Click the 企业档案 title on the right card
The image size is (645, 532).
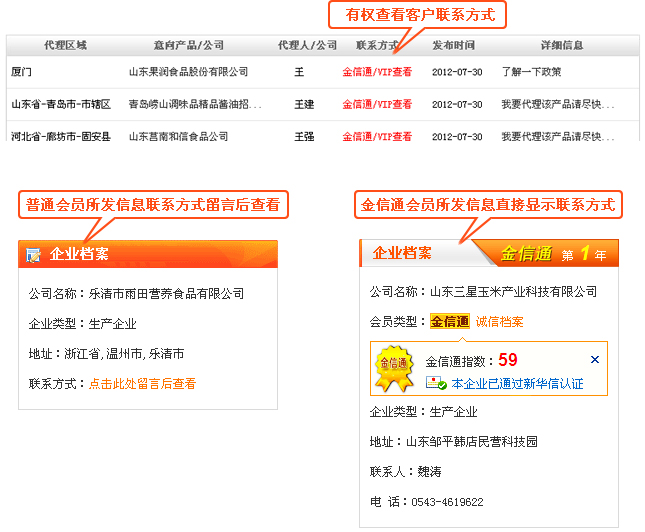402,253
